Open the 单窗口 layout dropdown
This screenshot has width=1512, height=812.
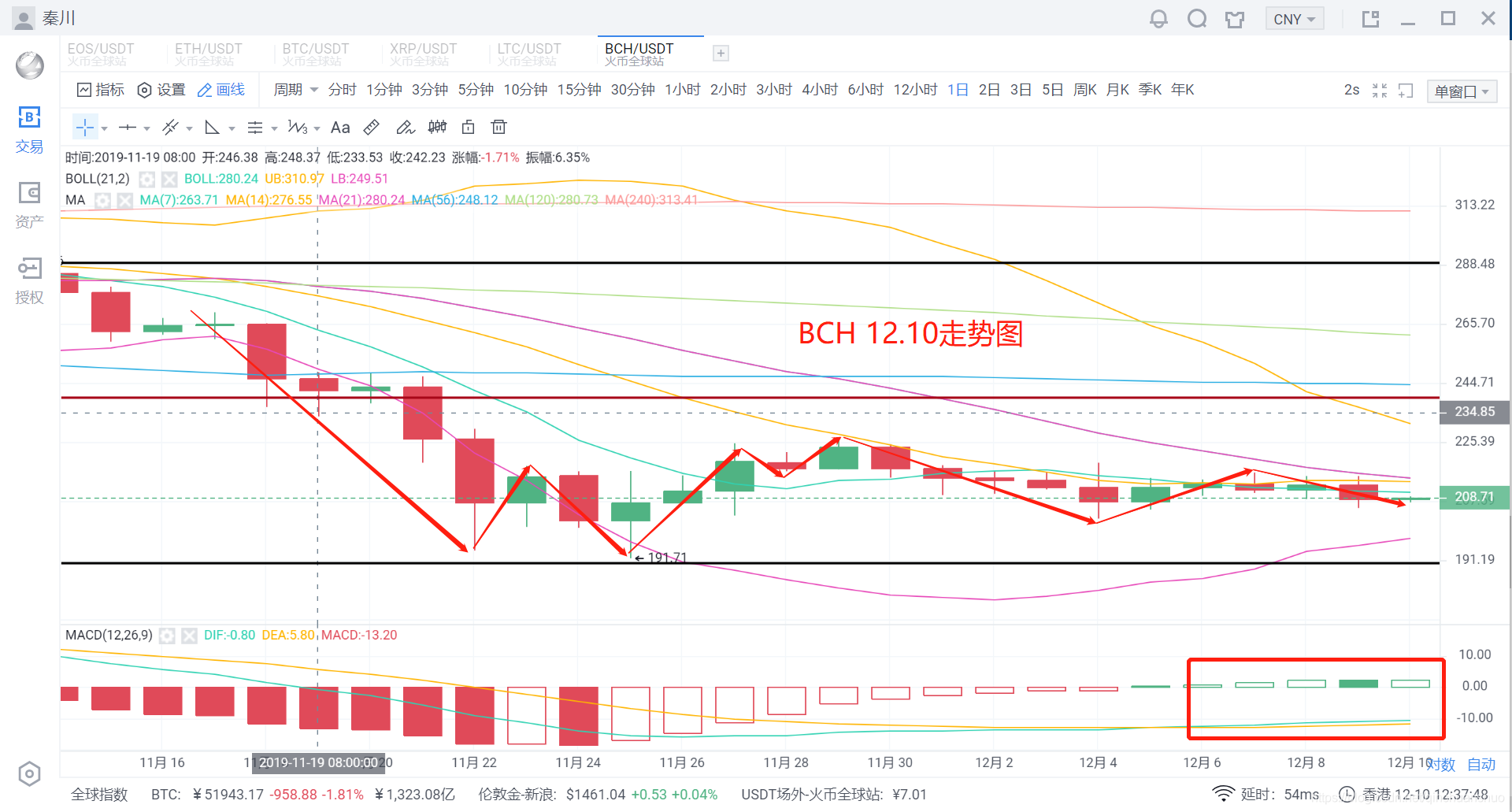point(1462,91)
